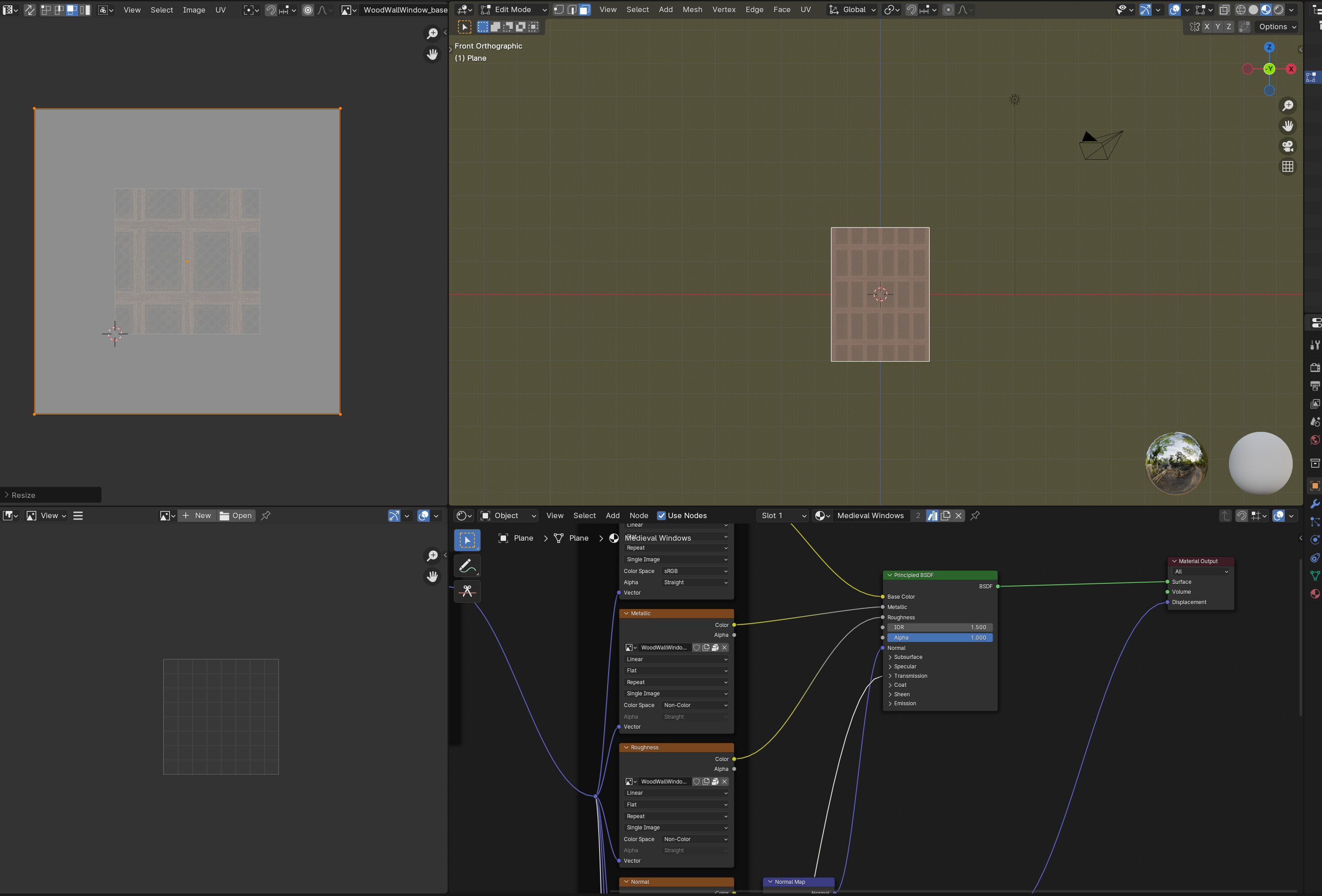Switch orthographic/perspective grid icon in viewport
1322x896 pixels.
1288,167
